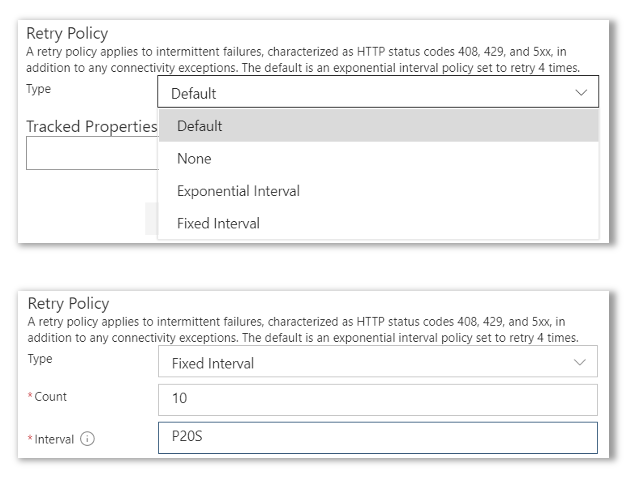
Task: Select the highlighted Default option in list
Action: pyautogui.click(x=378, y=126)
